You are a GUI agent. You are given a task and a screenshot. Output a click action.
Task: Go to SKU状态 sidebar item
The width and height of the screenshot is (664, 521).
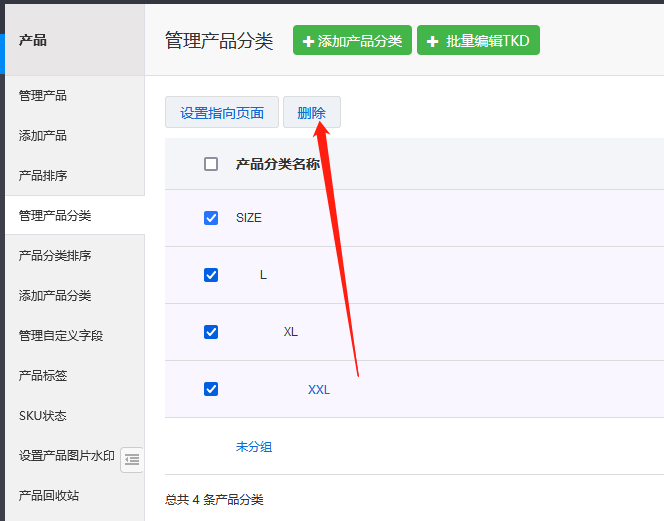(x=42, y=416)
